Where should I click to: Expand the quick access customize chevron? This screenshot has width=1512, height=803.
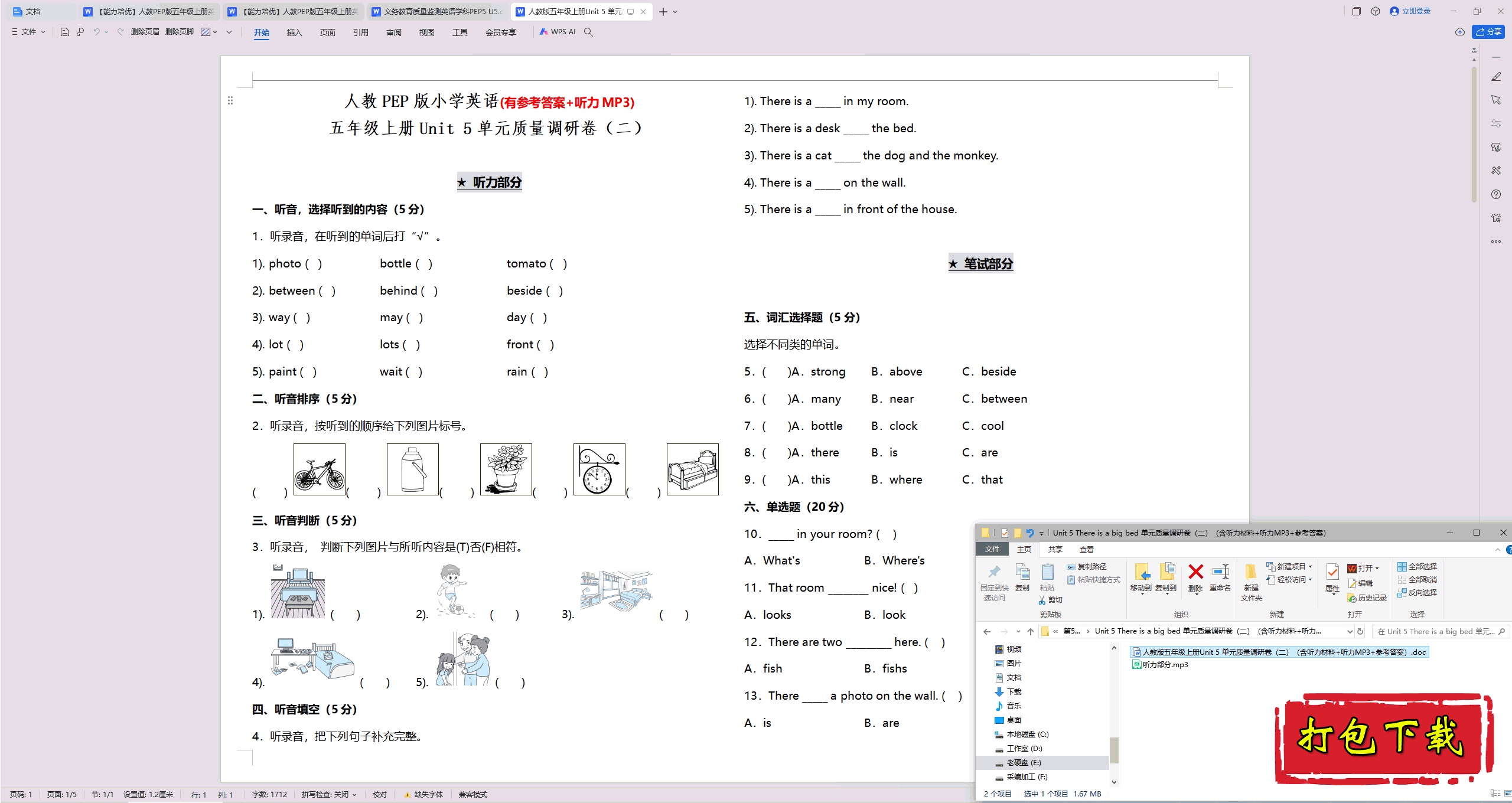click(x=229, y=32)
